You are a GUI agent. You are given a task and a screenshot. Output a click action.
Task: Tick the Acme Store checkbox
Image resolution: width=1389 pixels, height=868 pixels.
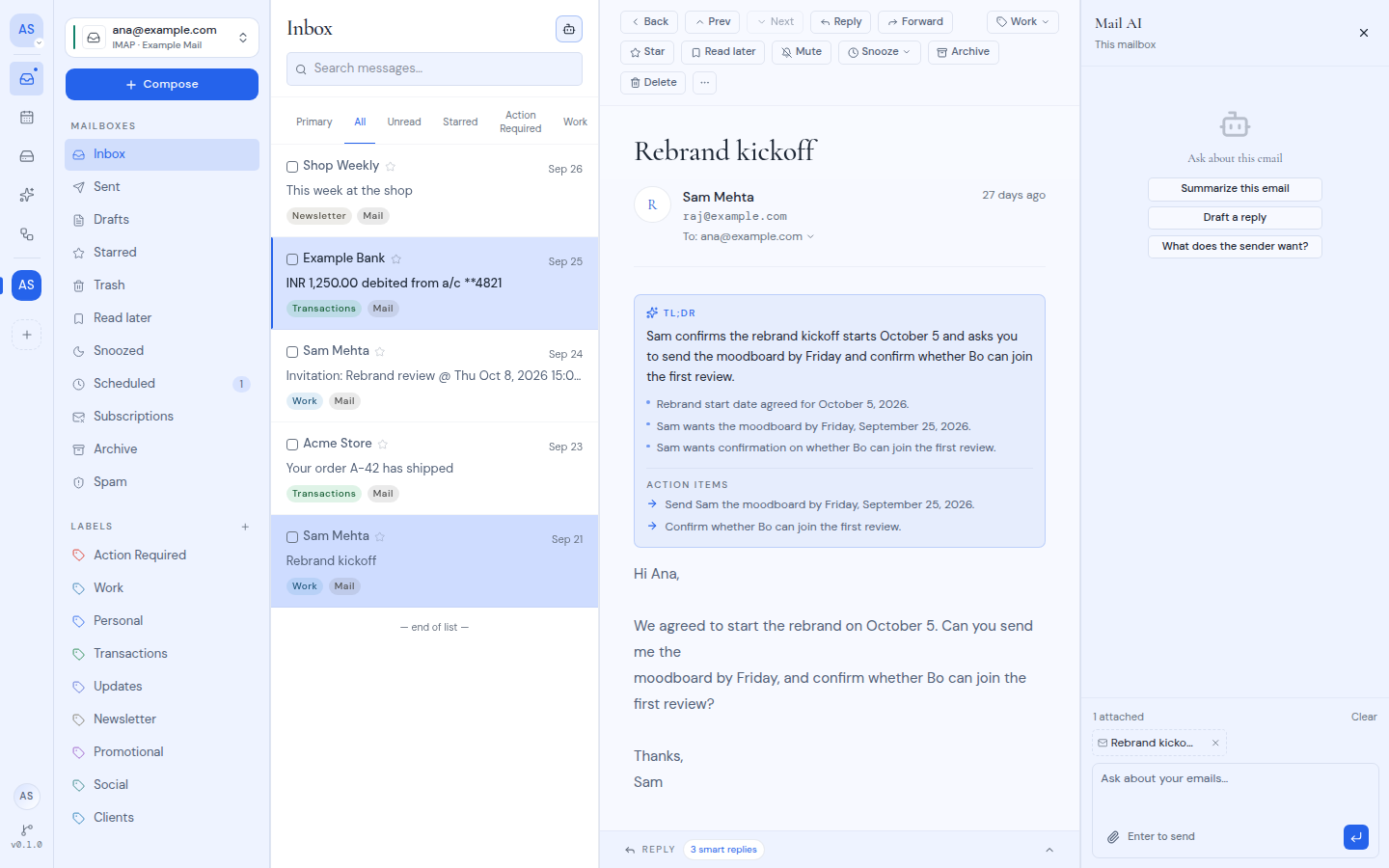tap(292, 445)
